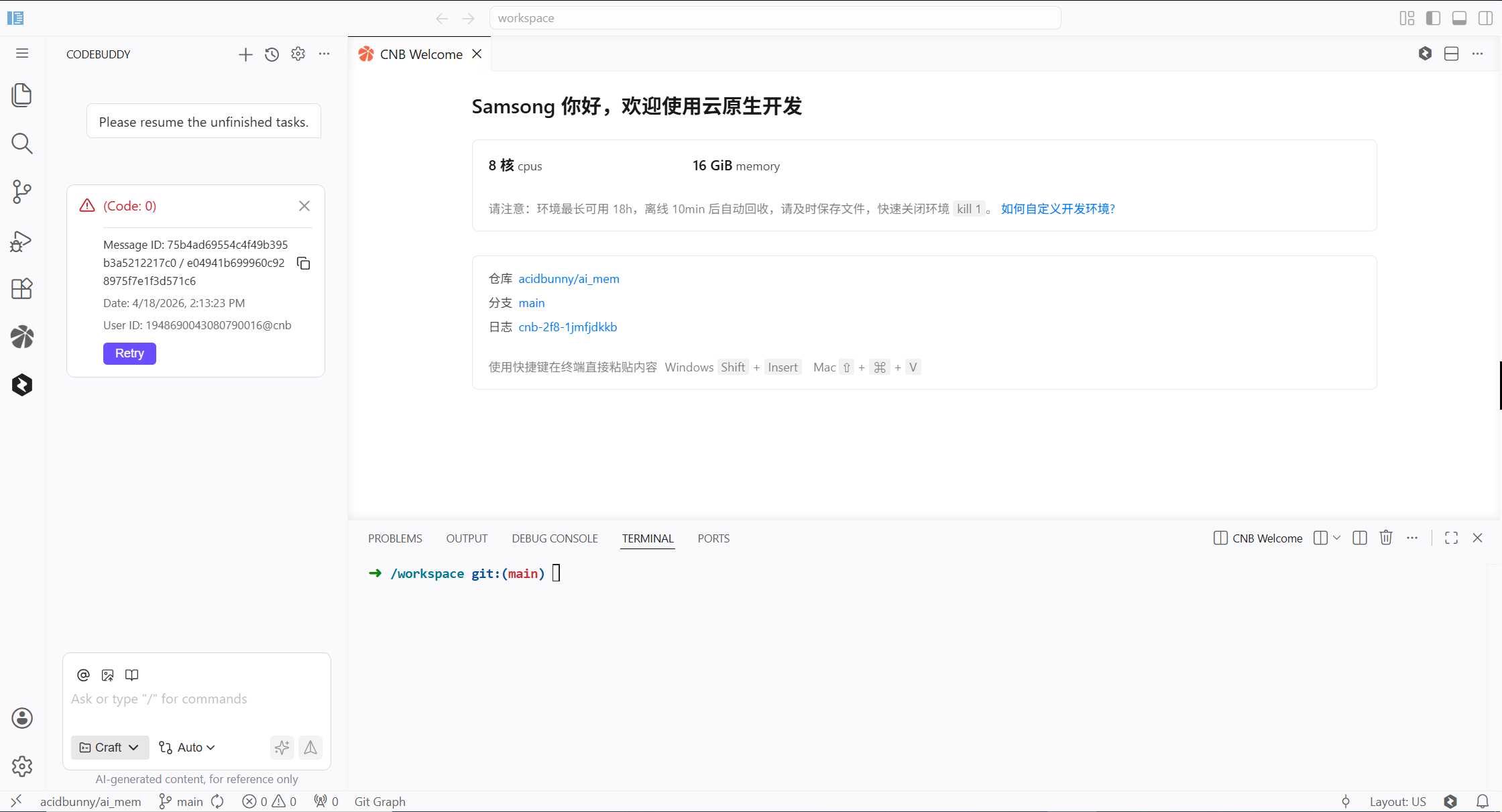Start a new CodeBuddy chat
The width and height of the screenshot is (1502, 812).
[245, 54]
